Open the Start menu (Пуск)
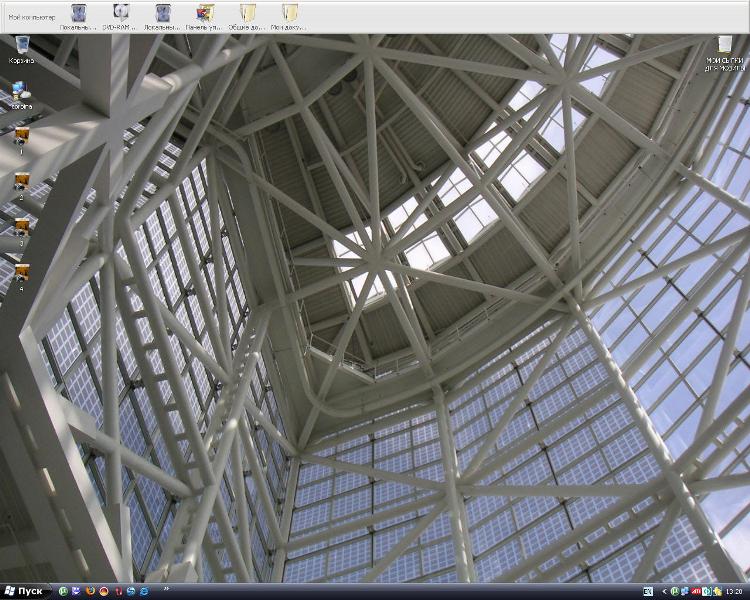This screenshot has width=750, height=600. [25, 591]
